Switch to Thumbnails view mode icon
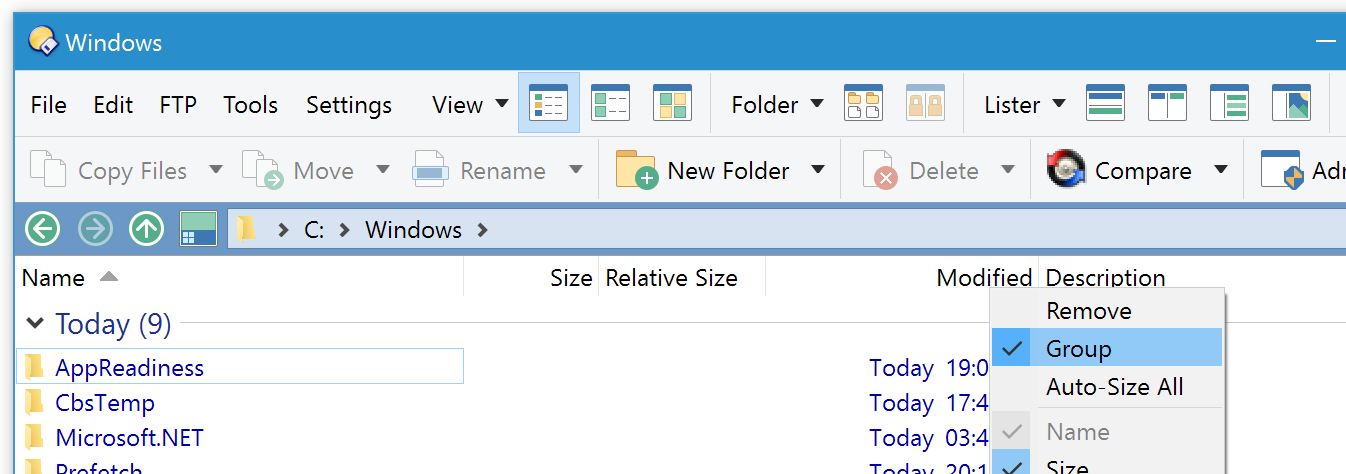 (x=672, y=103)
